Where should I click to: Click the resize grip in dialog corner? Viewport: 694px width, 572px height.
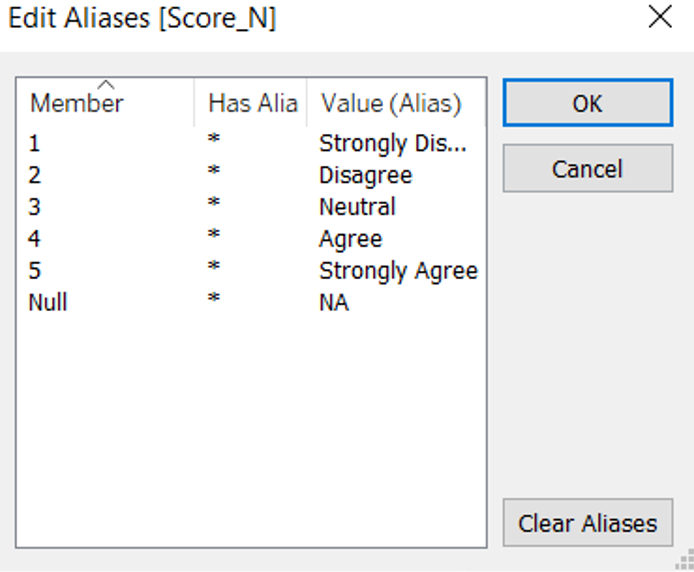click(685, 561)
